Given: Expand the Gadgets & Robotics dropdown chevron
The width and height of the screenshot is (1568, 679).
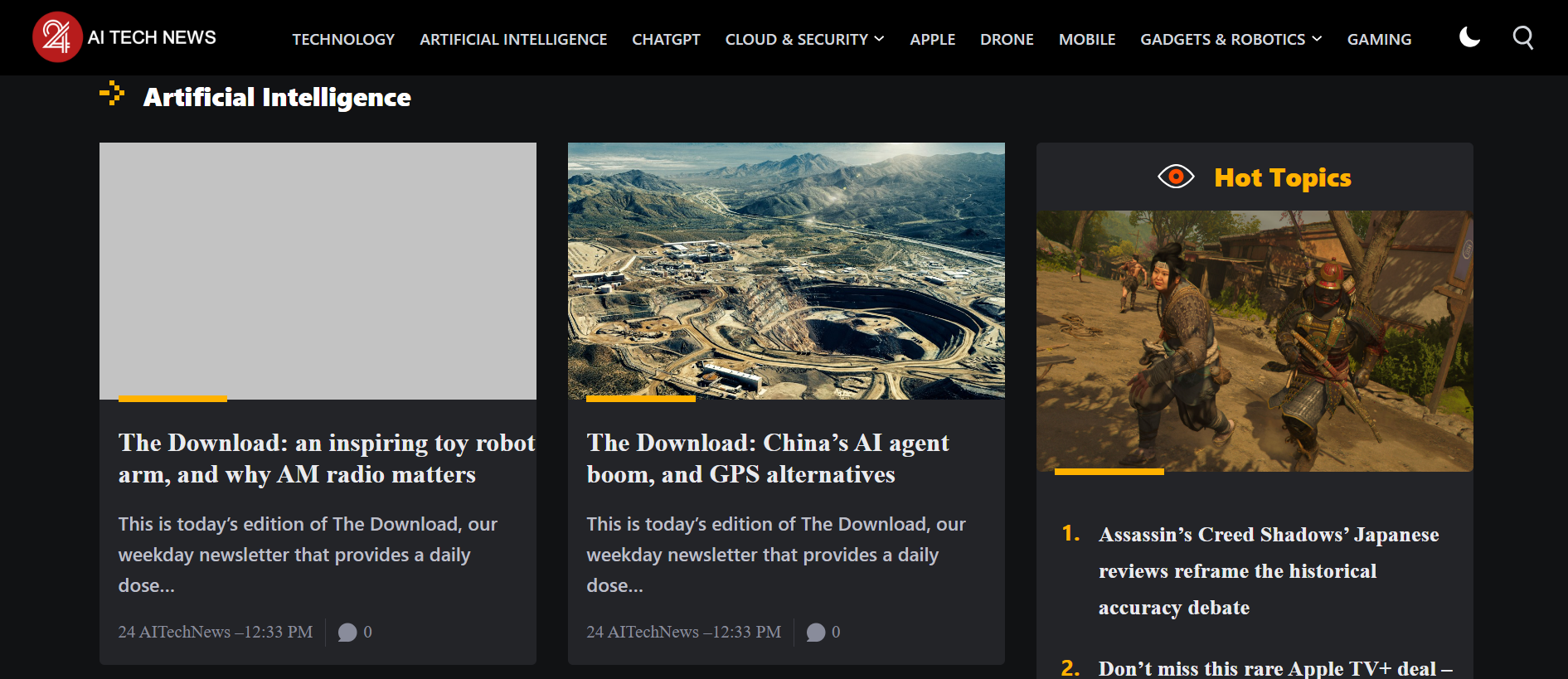Looking at the screenshot, I should (1317, 39).
